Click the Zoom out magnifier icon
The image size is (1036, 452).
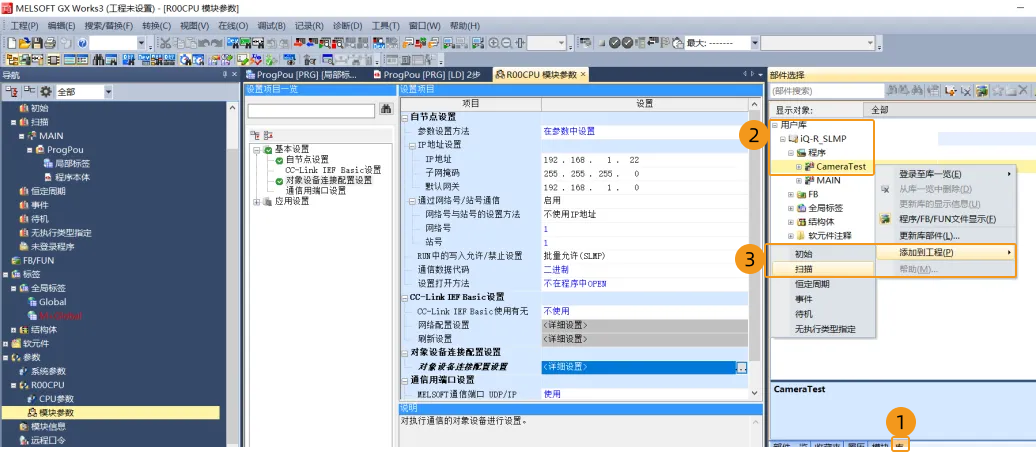click(506, 43)
